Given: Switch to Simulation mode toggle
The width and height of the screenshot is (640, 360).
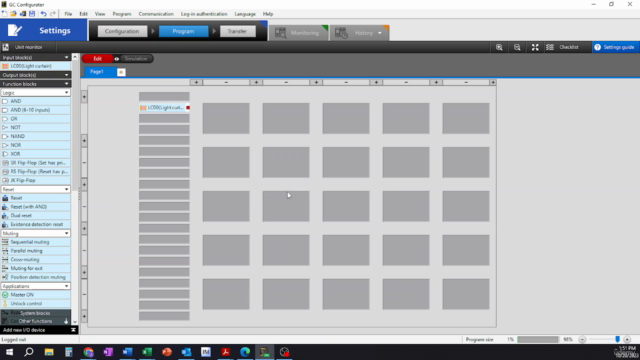Looking at the screenshot, I should [136, 59].
